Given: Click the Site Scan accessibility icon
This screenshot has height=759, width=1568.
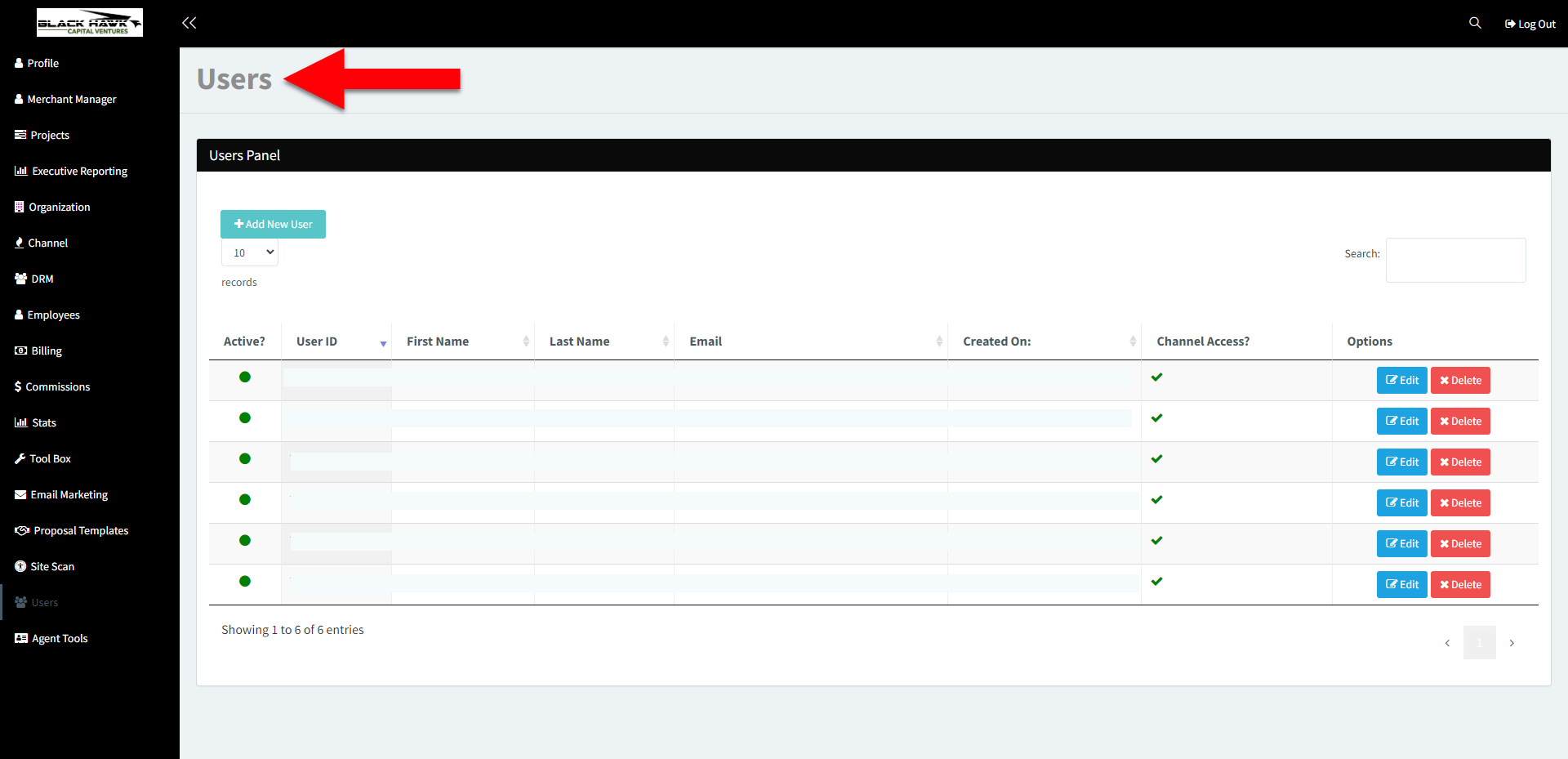Looking at the screenshot, I should coord(20,566).
